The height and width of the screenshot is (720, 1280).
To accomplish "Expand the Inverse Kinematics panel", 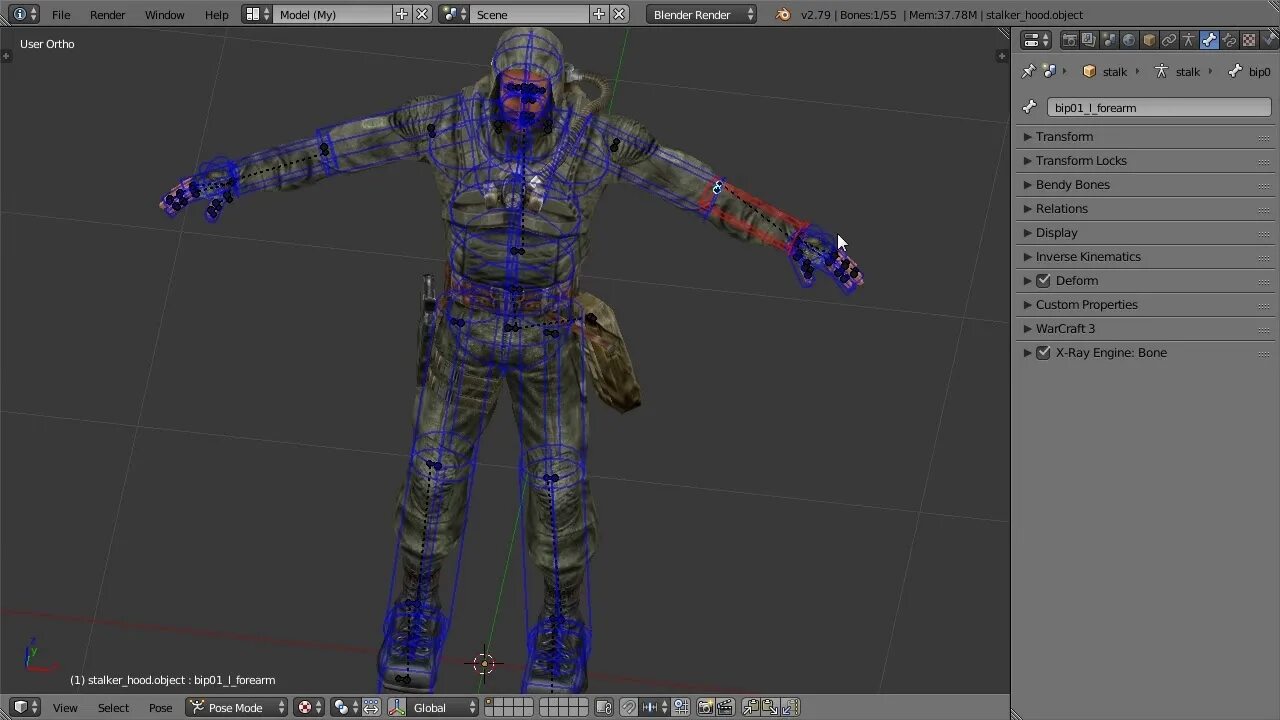I will click(x=1087, y=257).
